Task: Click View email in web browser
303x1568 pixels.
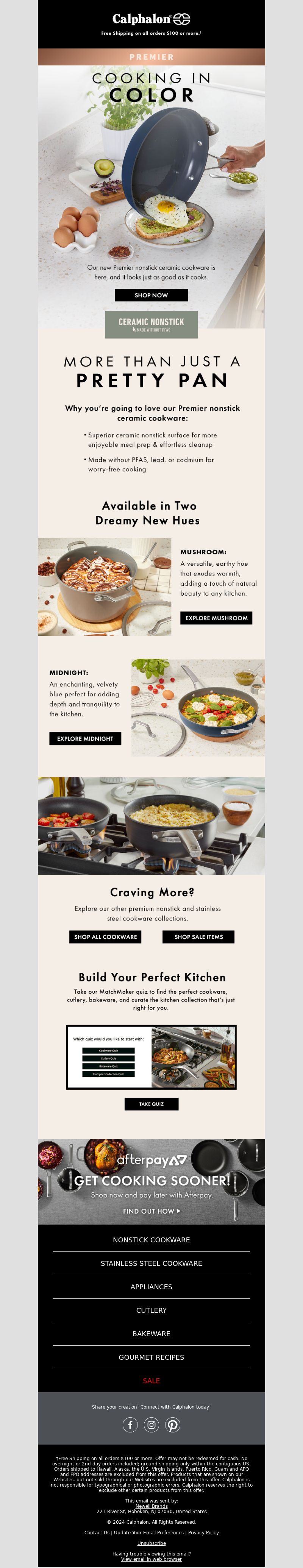Action: (151, 1559)
